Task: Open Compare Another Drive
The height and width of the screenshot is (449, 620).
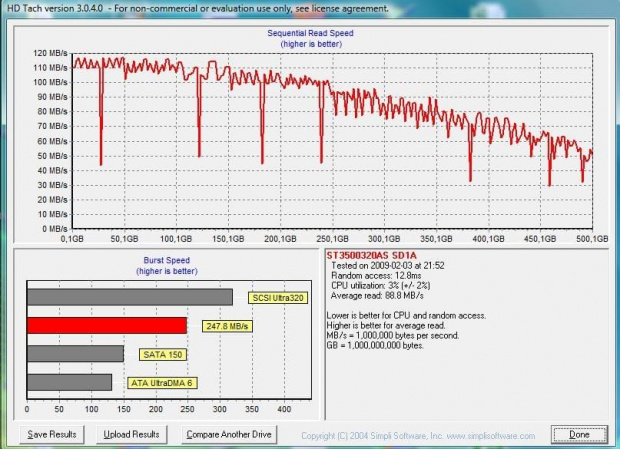Action: (229, 434)
